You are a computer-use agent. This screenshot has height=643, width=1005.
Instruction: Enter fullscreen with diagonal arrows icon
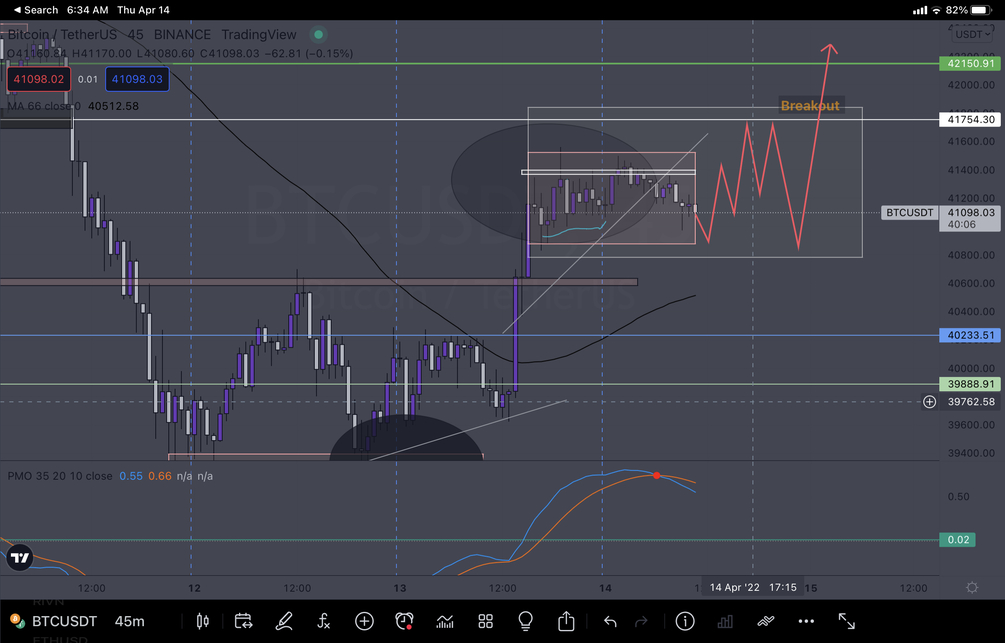click(847, 621)
